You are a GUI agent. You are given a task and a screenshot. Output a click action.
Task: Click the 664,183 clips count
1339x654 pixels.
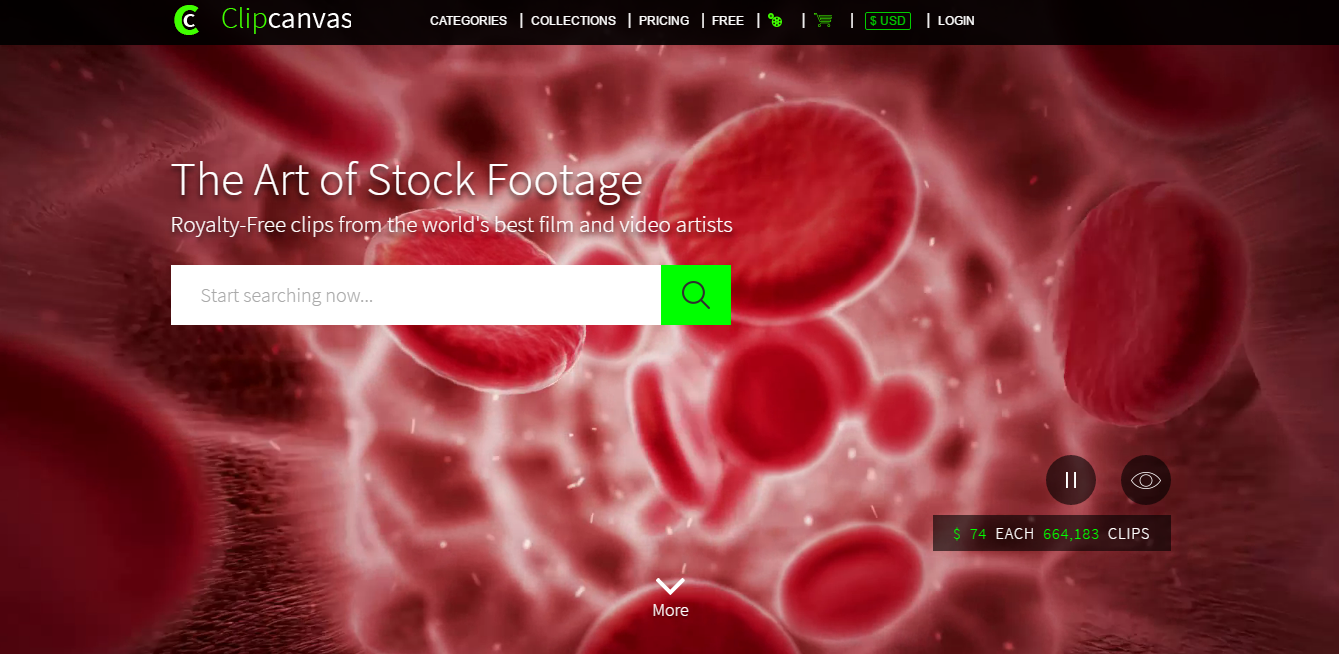[1096, 534]
